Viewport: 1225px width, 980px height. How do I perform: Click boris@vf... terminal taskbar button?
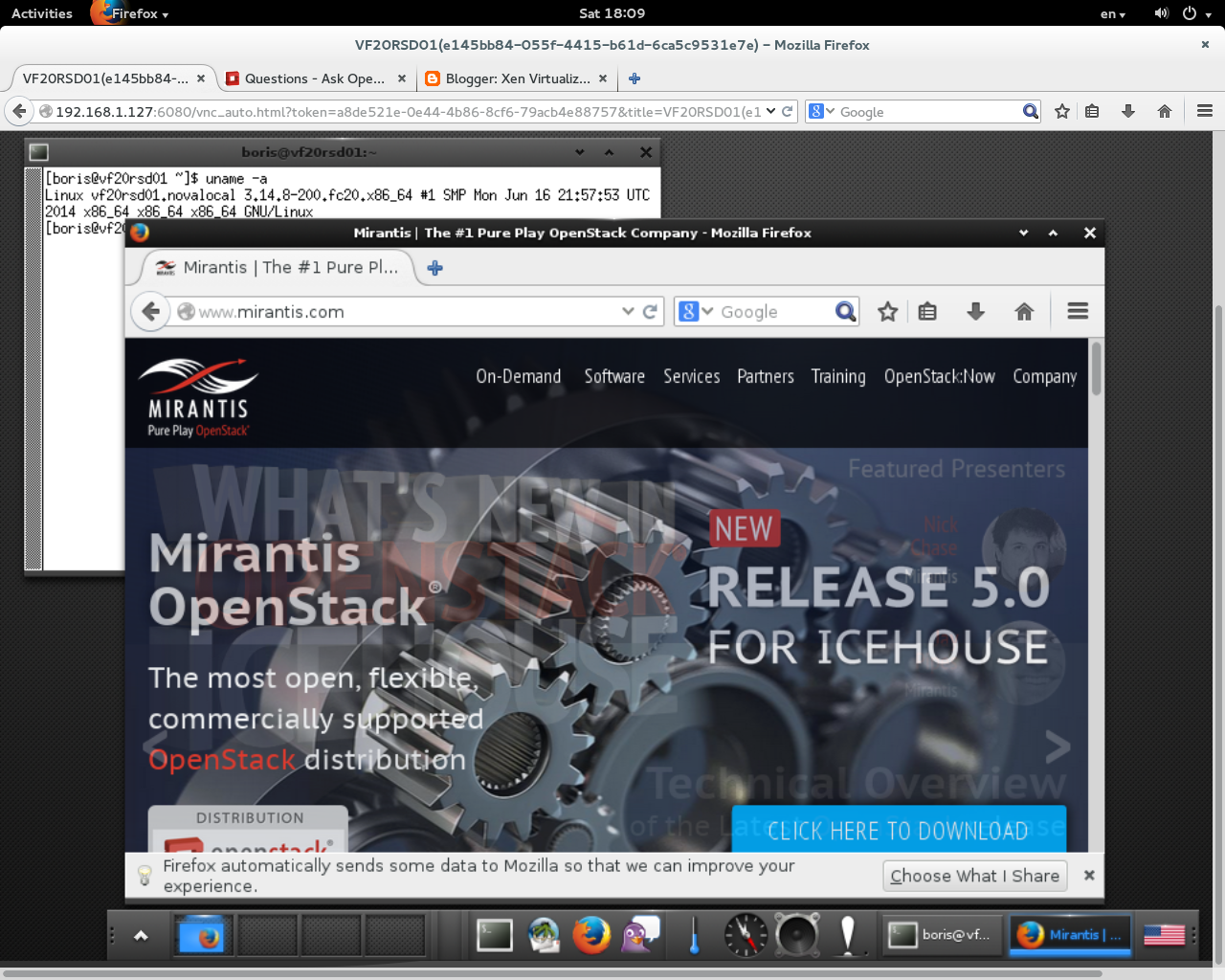[x=943, y=935]
